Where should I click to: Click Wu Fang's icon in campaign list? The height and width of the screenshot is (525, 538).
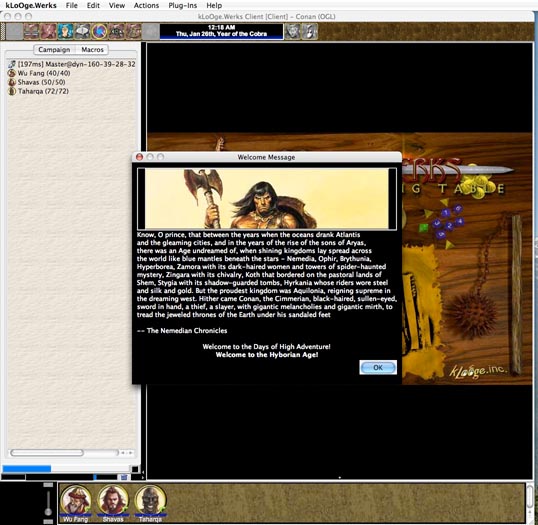tap(12, 73)
